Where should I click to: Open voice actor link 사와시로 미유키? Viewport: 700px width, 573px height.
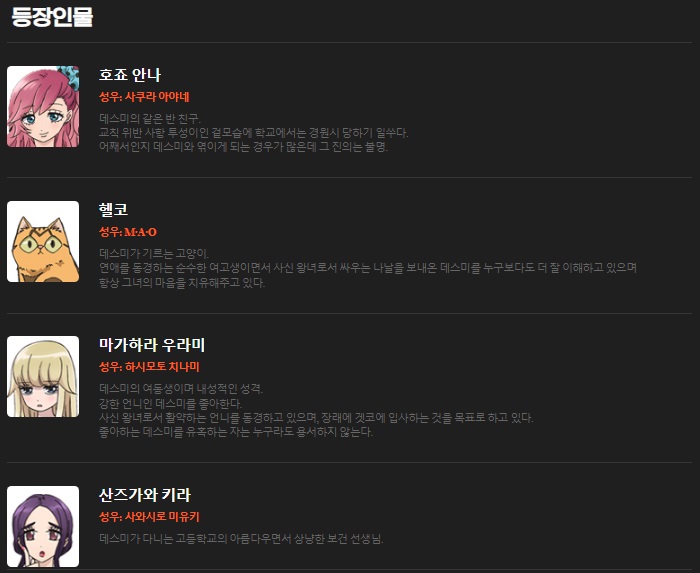(x=162, y=517)
